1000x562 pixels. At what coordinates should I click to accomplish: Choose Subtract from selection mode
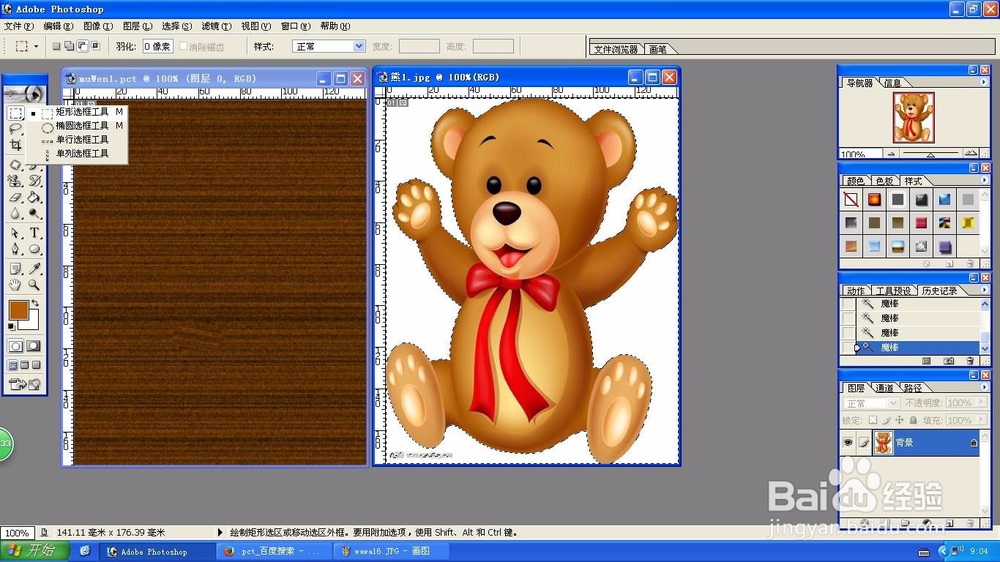[82, 46]
